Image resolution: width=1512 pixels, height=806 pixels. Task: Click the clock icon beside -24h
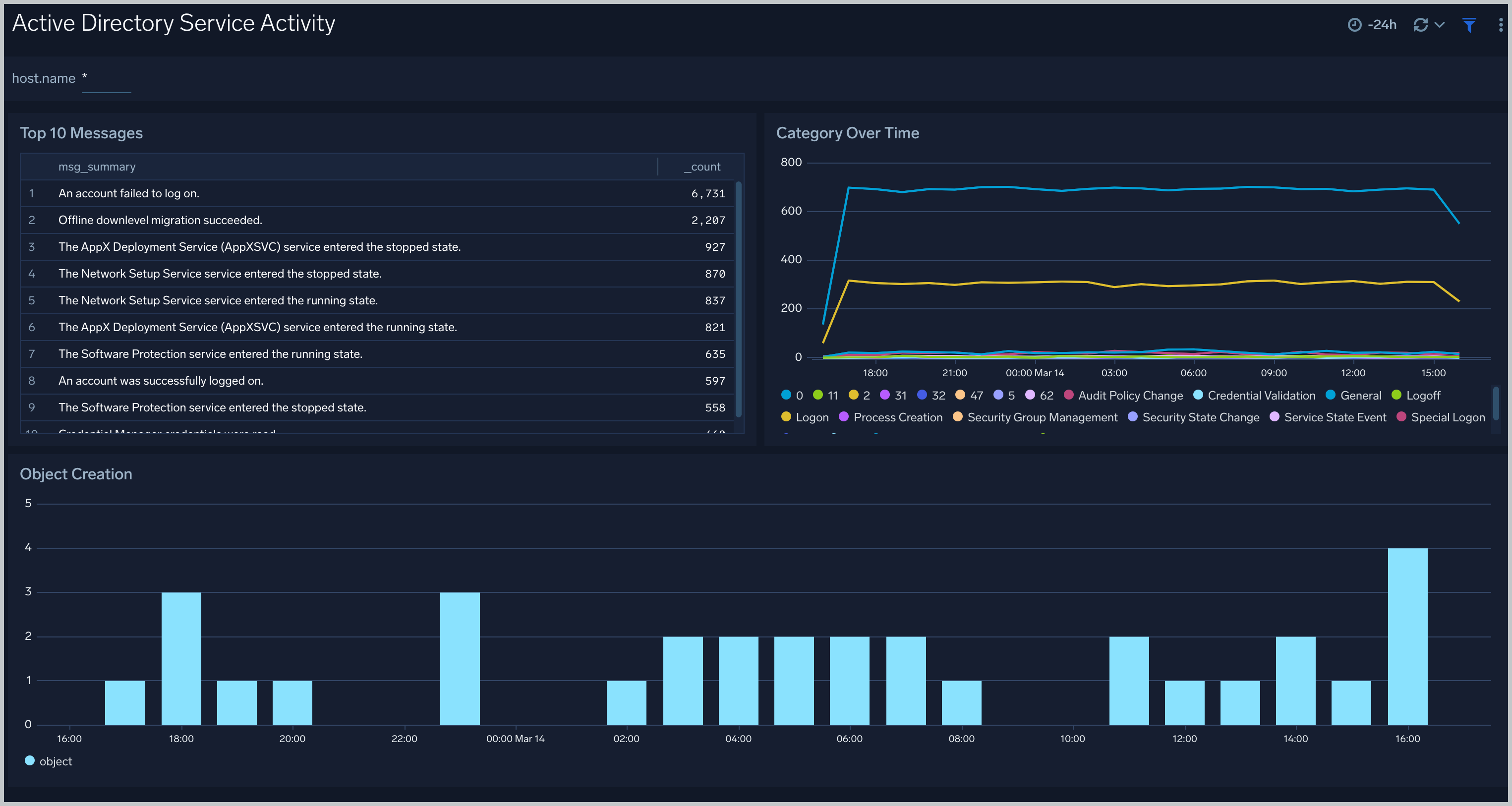[x=1354, y=25]
